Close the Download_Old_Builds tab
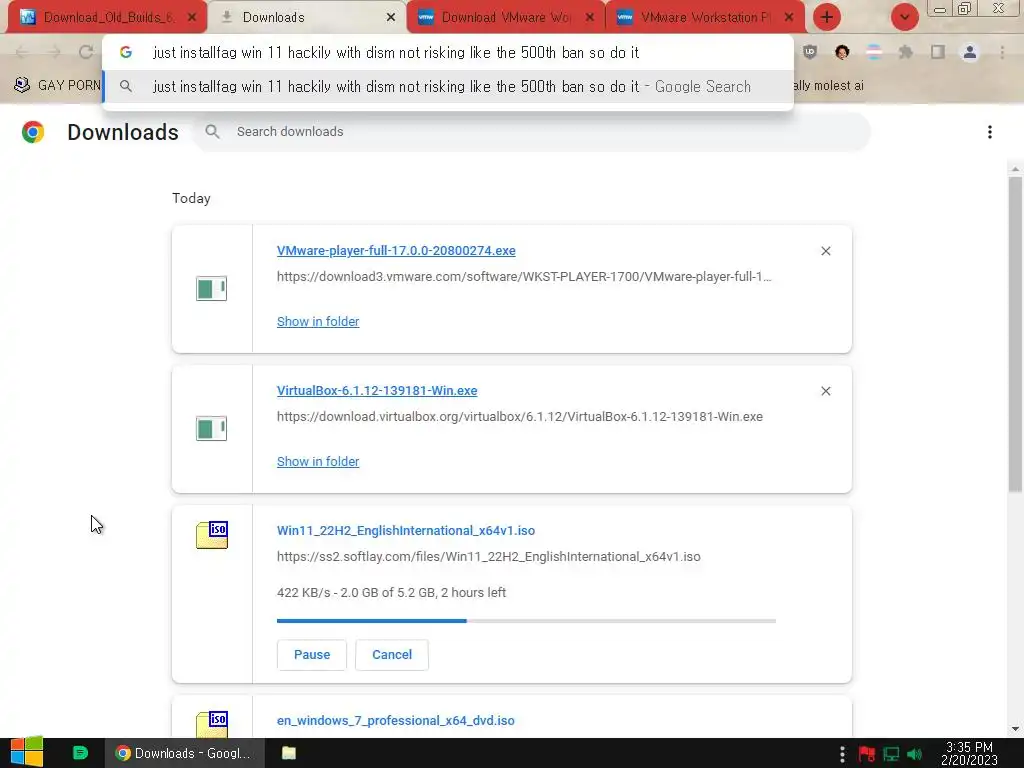The width and height of the screenshot is (1024, 768). coord(192,18)
